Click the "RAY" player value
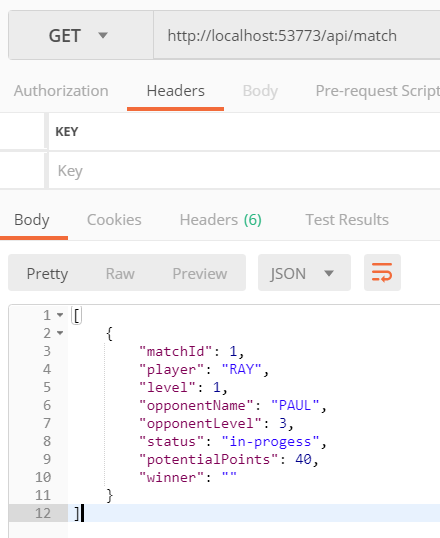This screenshot has width=440, height=538. click(242, 370)
